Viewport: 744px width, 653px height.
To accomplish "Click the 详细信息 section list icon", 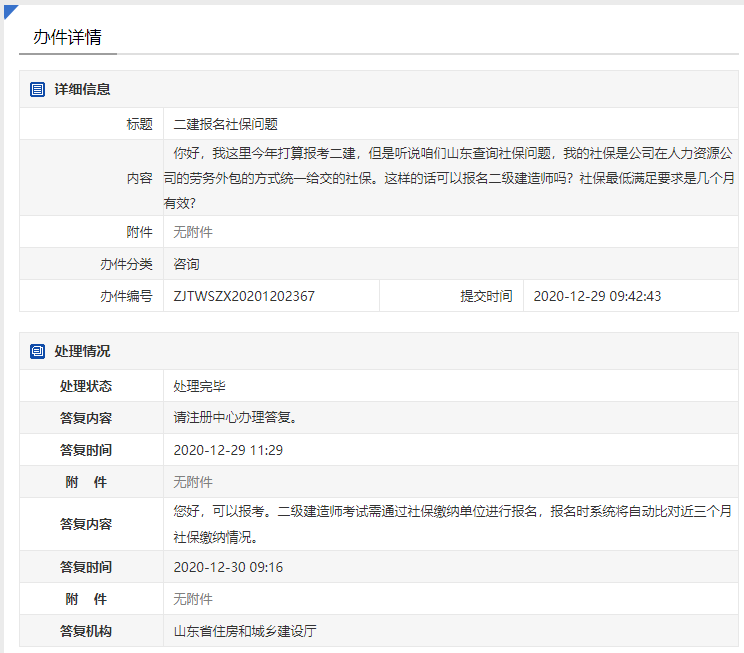I will point(38,90).
